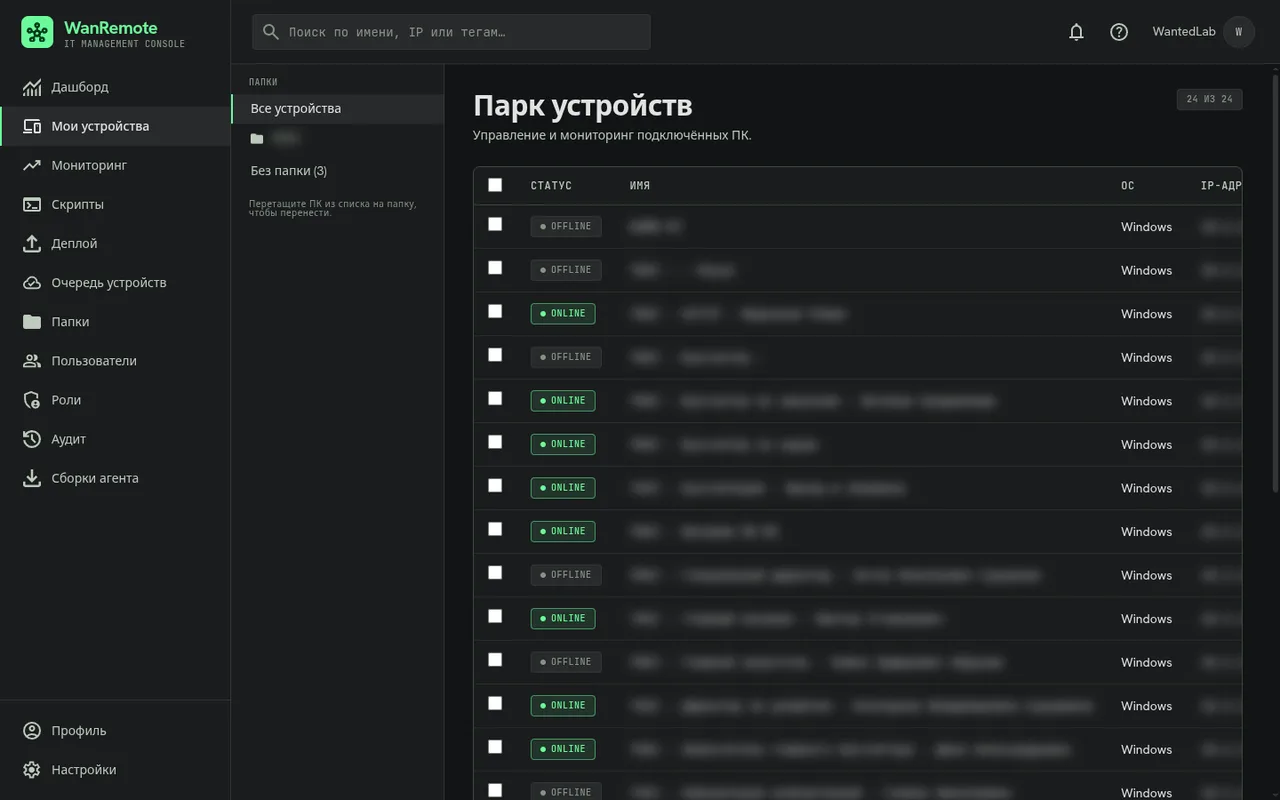
Task: Select "Без папки (3)" folder entry
Action: [x=337, y=171]
